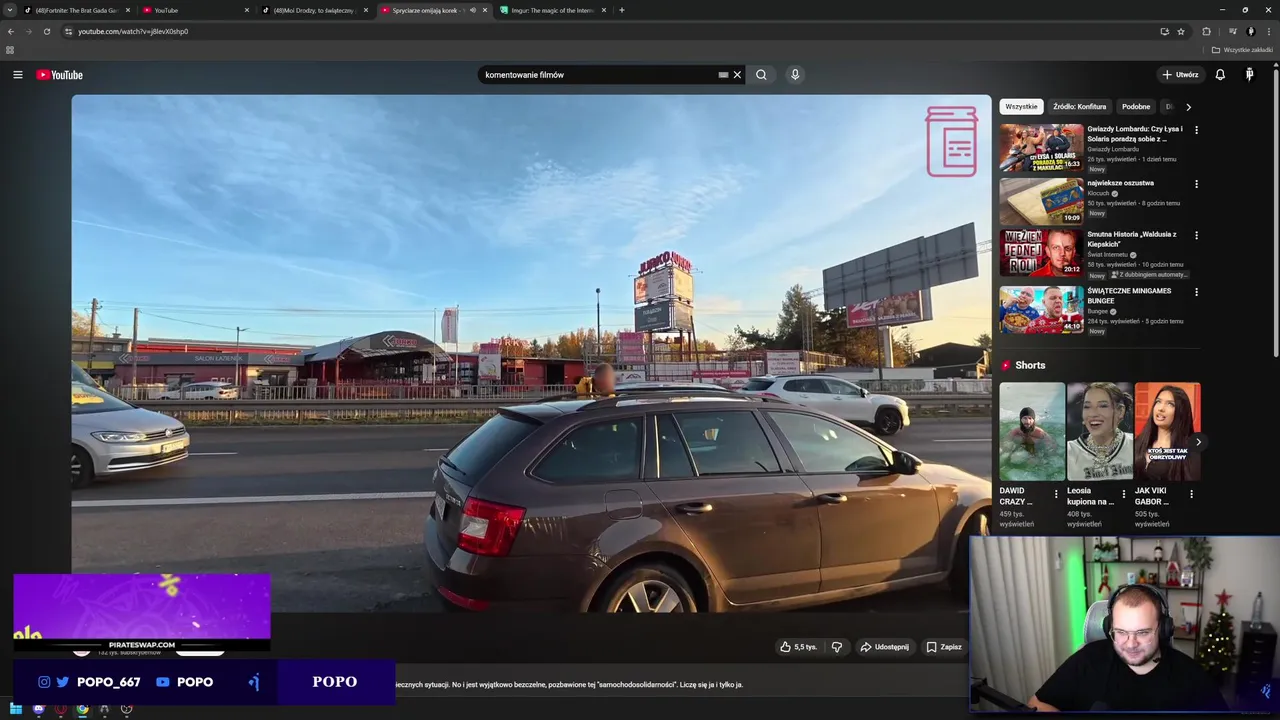This screenshot has width=1280, height=720.
Task: Open the Chrome three-dot menu
Action: pyautogui.click(x=1269, y=31)
